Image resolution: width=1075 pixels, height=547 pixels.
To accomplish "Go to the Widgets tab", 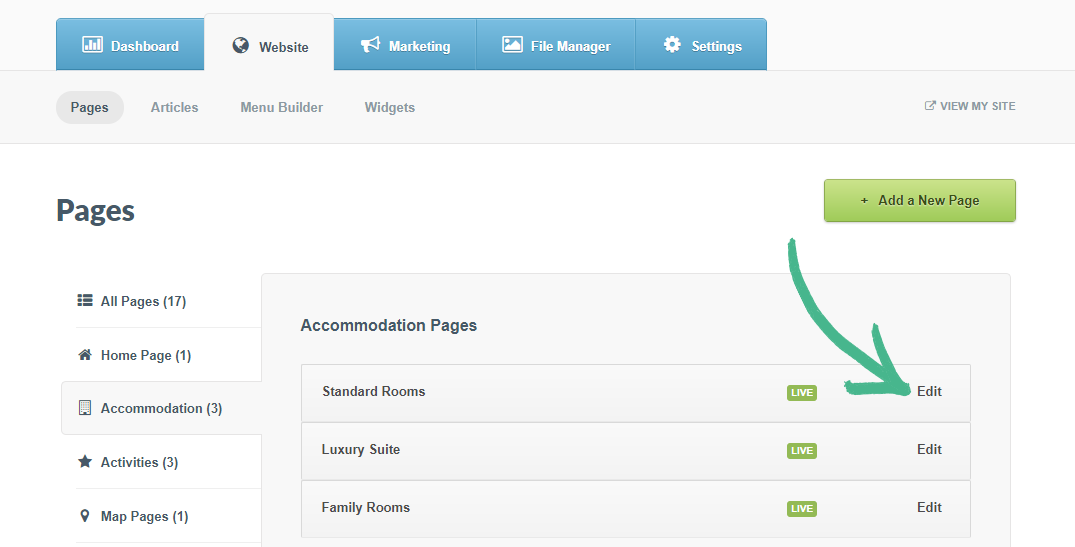I will point(389,107).
